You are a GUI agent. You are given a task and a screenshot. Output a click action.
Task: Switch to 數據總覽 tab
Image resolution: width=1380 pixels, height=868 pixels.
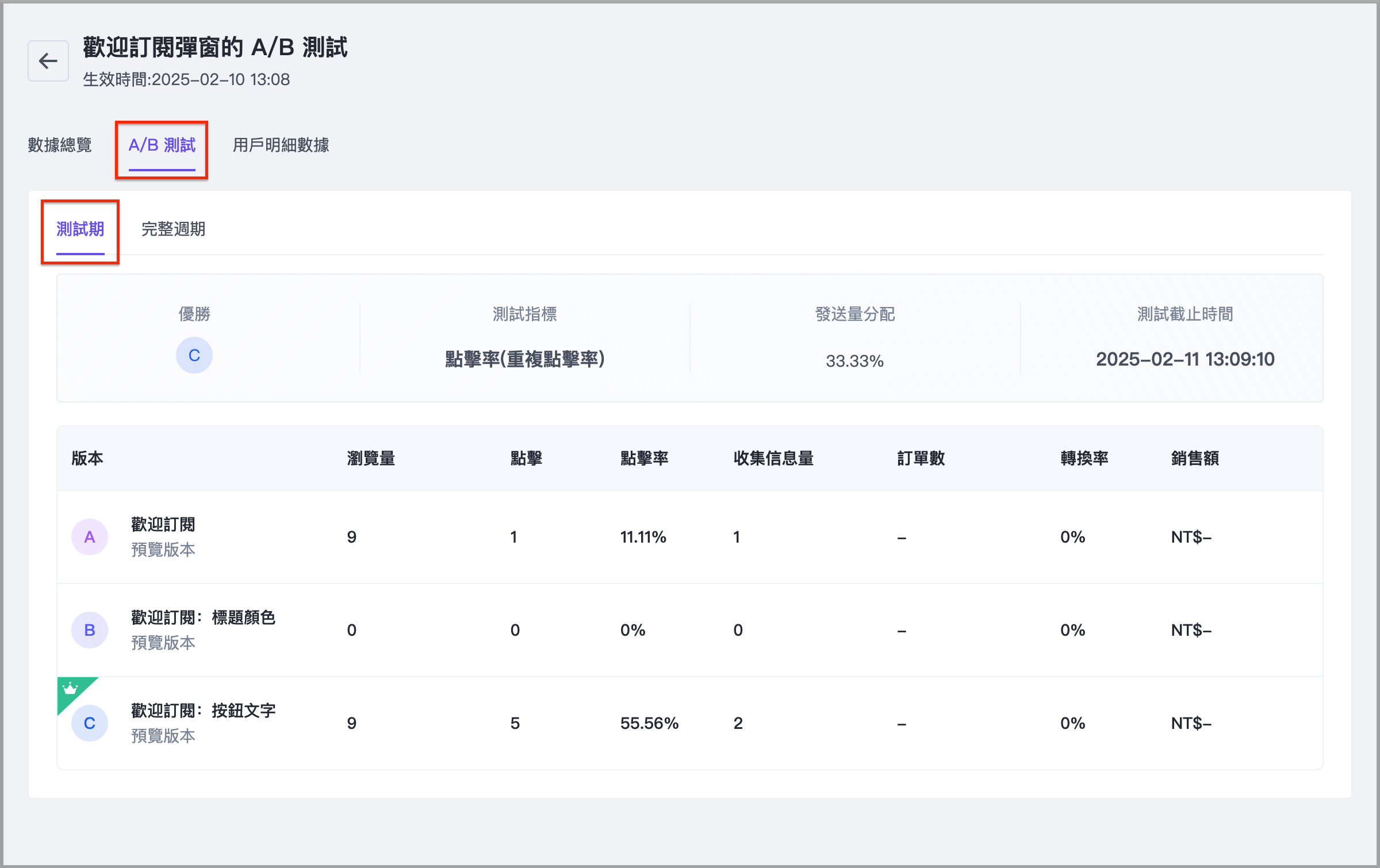[x=60, y=145]
